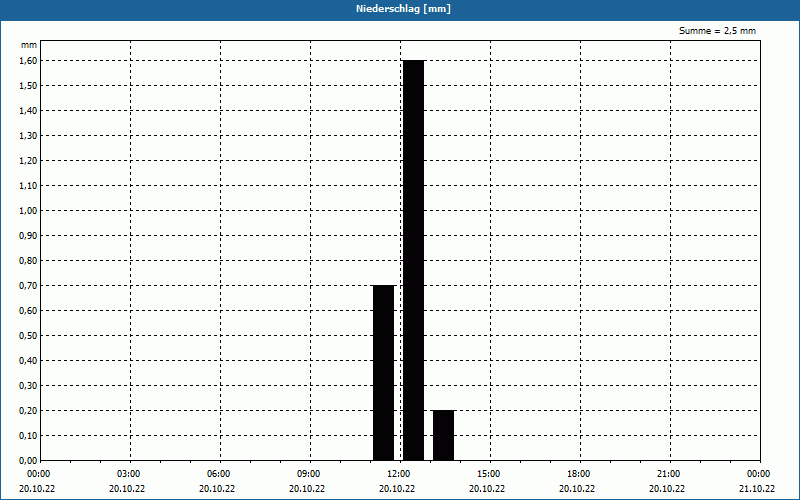Click the 0,70 y-axis value
The image size is (800, 500).
point(28,285)
